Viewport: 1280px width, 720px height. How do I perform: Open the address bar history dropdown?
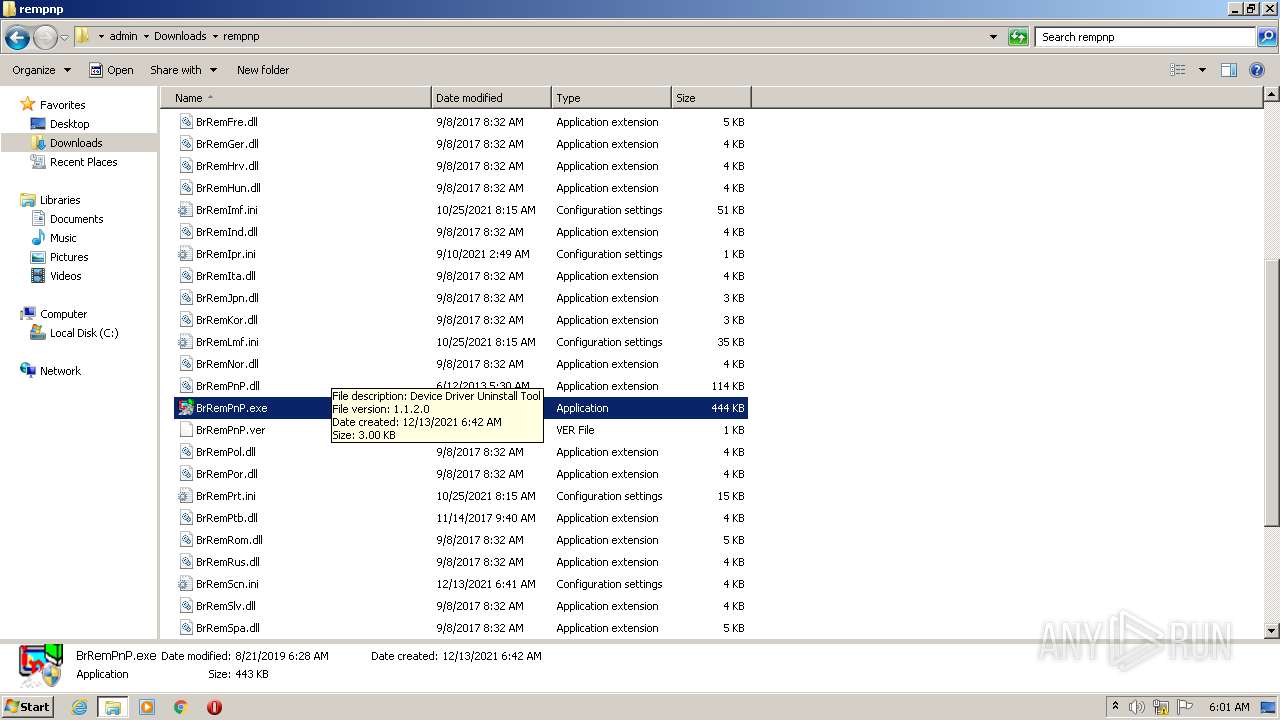[993, 37]
